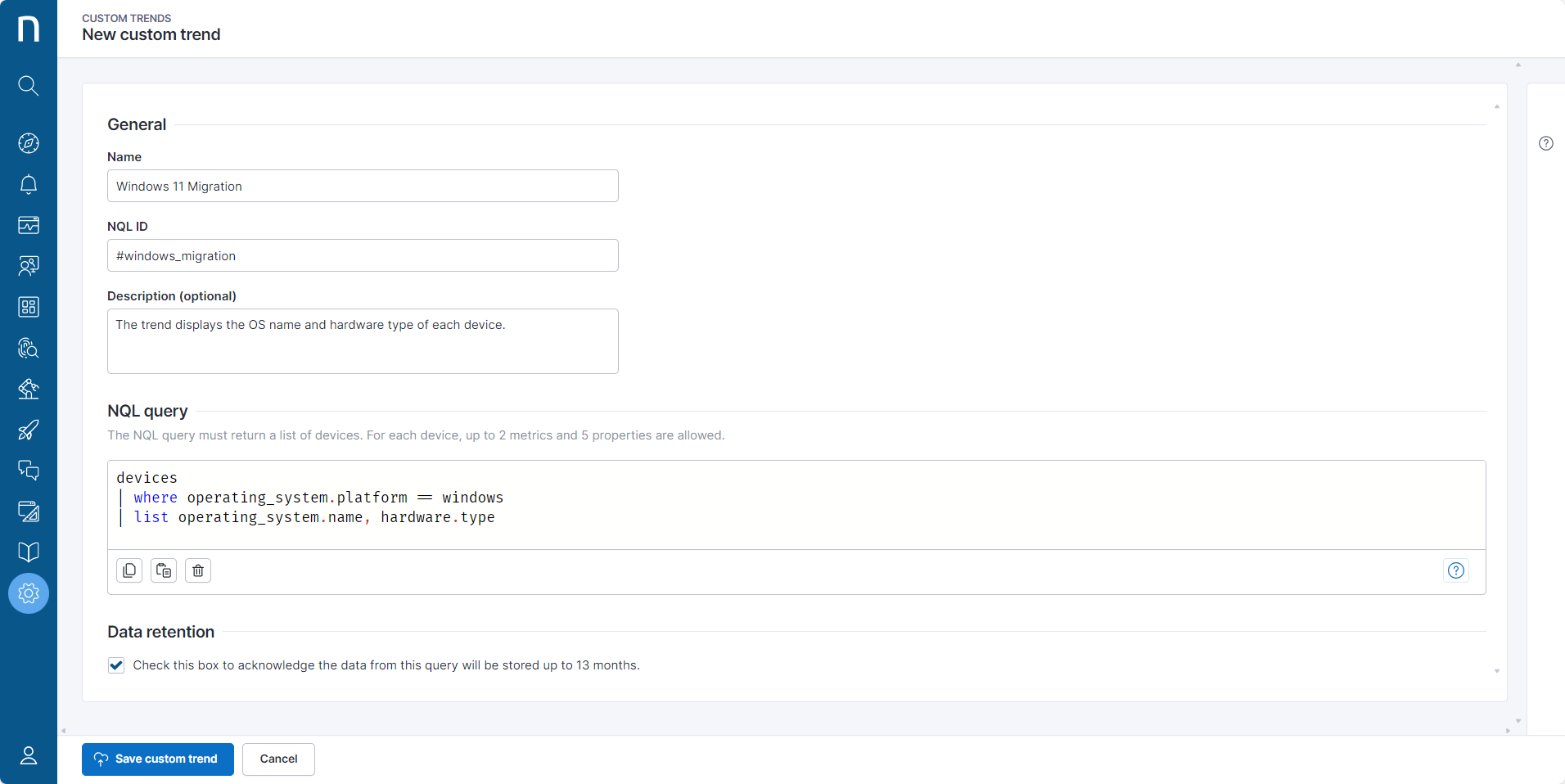
Task: Click the Cancel button
Action: pos(278,759)
